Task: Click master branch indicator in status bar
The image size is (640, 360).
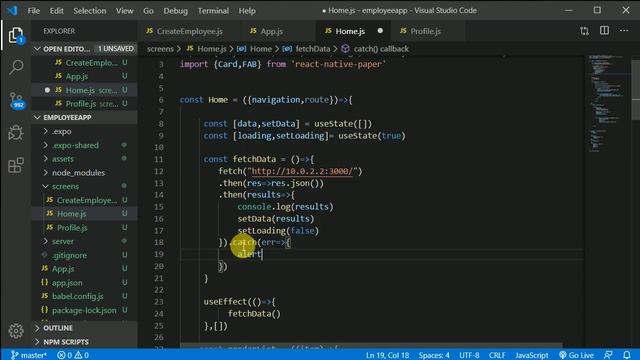Action: point(29,355)
